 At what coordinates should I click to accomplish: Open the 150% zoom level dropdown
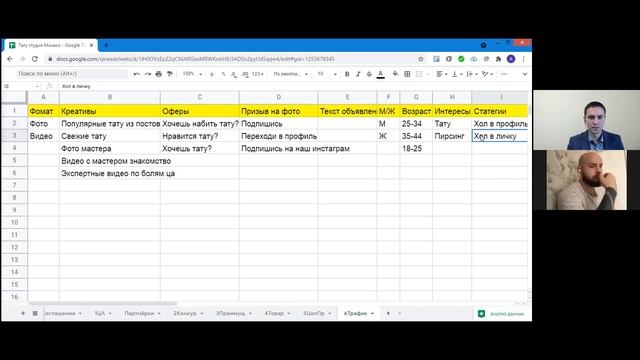(192, 74)
